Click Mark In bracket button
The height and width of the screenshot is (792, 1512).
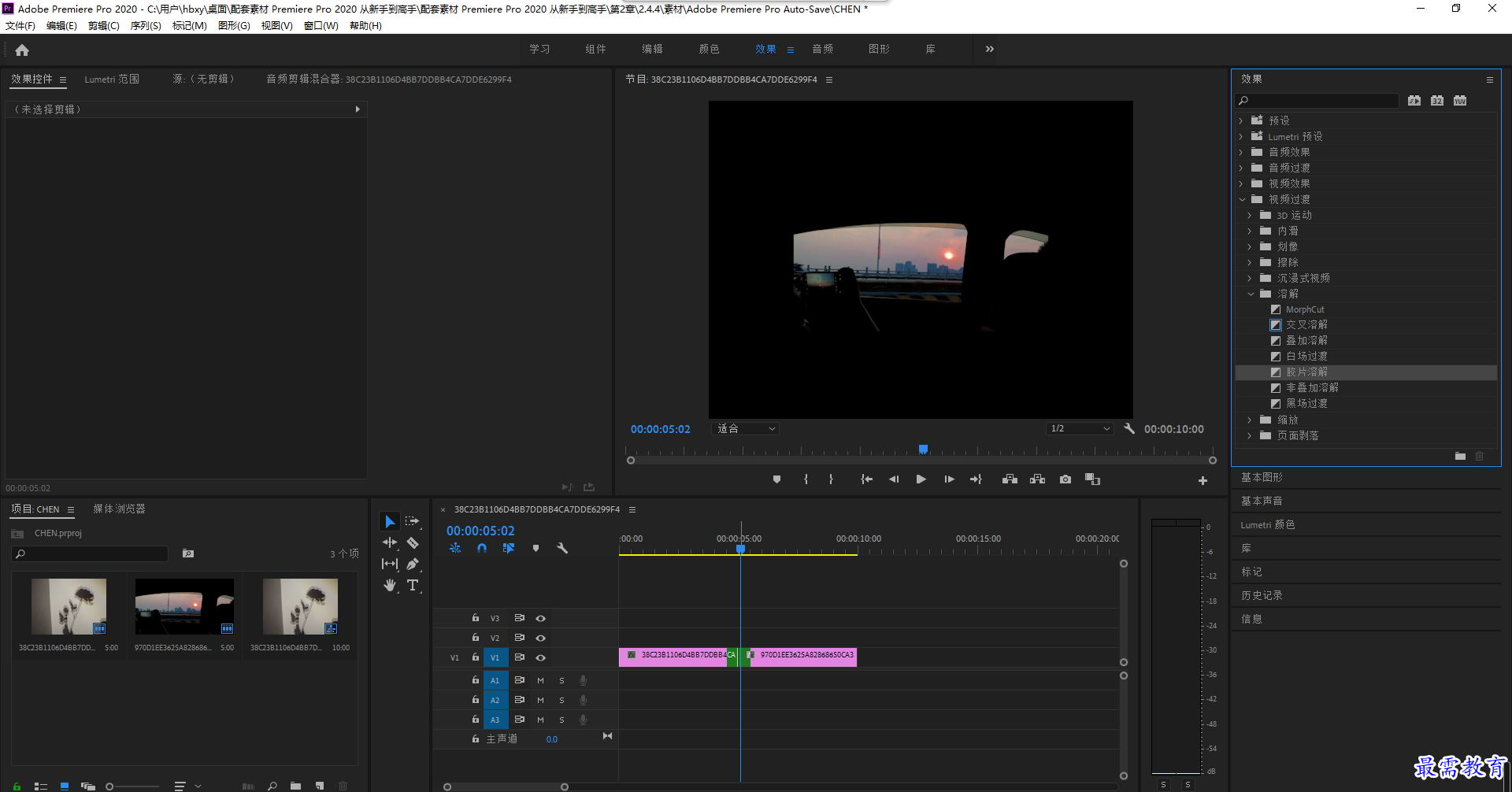(x=806, y=479)
